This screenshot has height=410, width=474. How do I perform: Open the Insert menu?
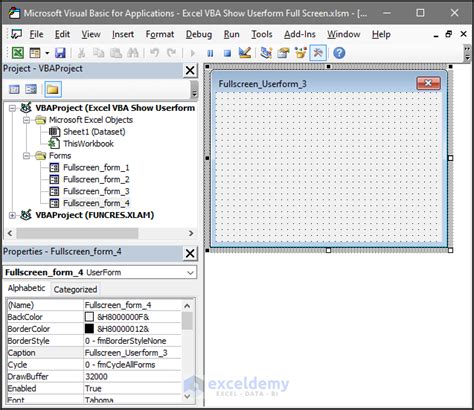point(123,34)
